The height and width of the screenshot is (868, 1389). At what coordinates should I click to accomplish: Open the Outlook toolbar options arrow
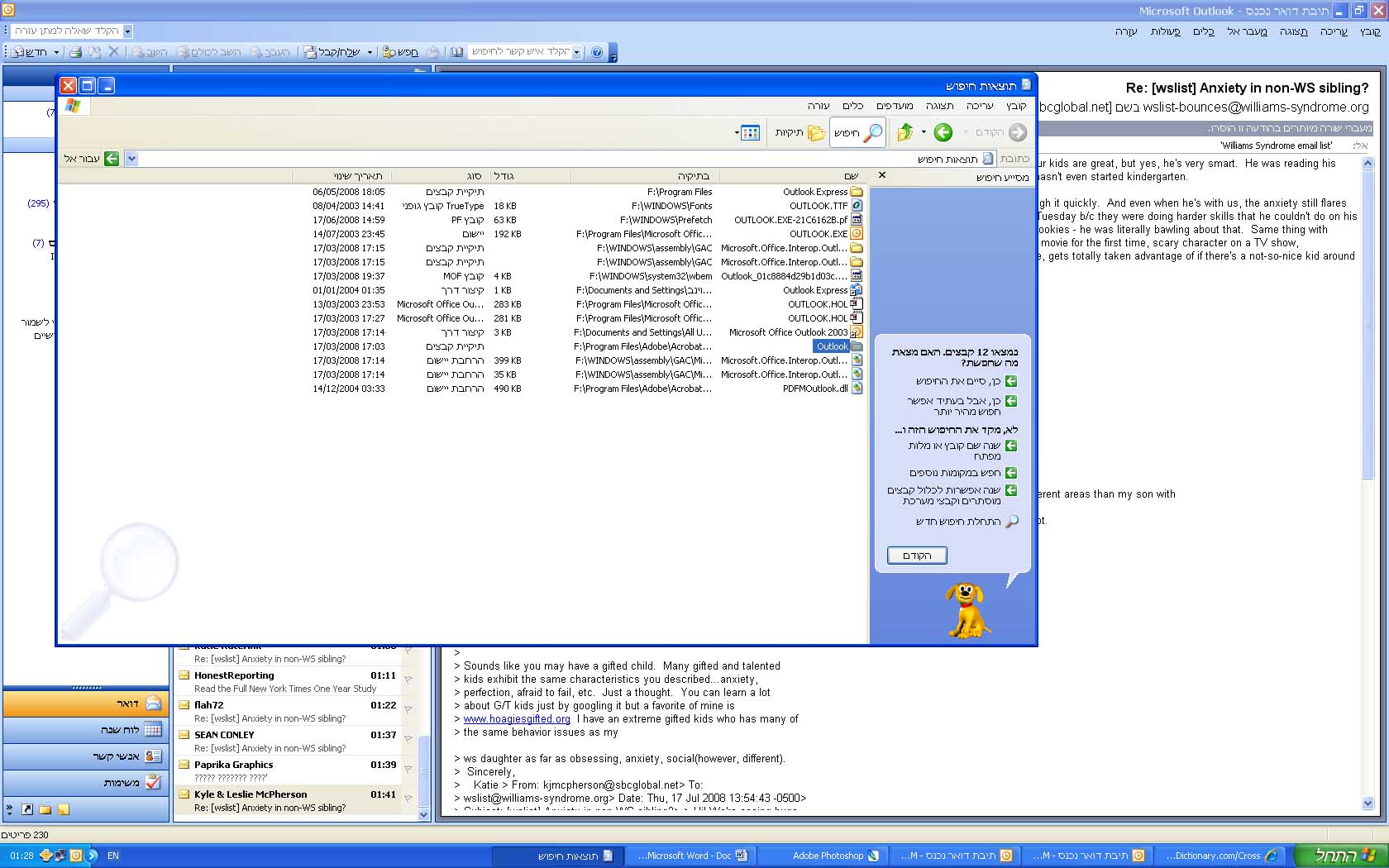613,54
